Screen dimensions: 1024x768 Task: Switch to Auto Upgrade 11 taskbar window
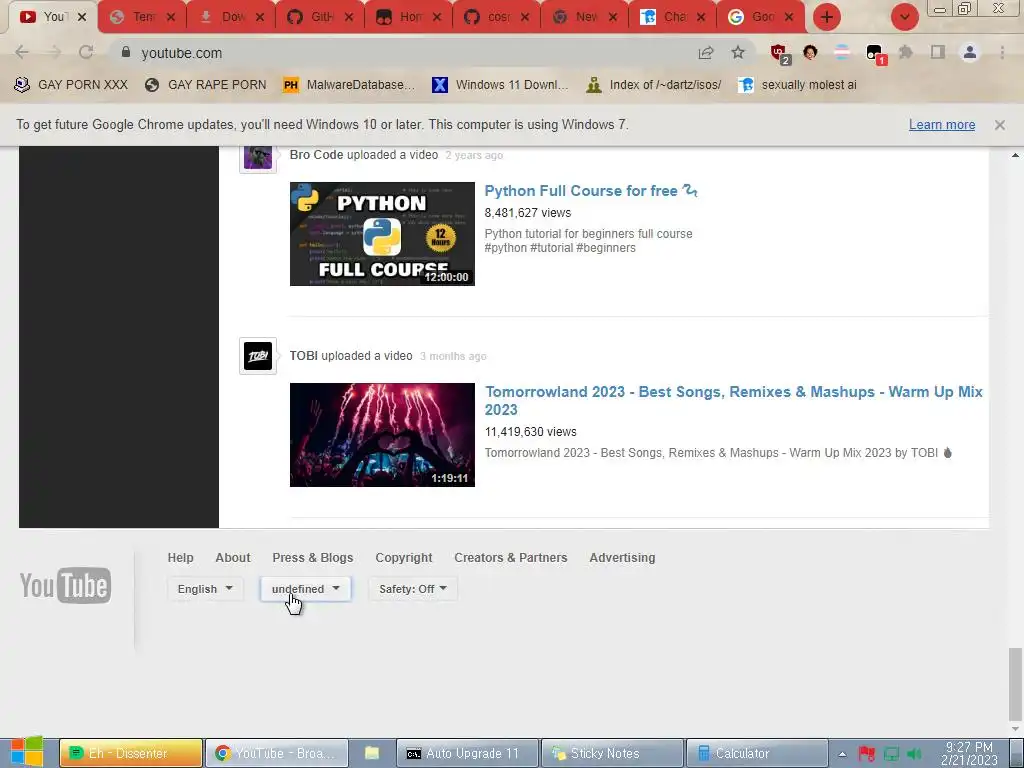[468, 754]
